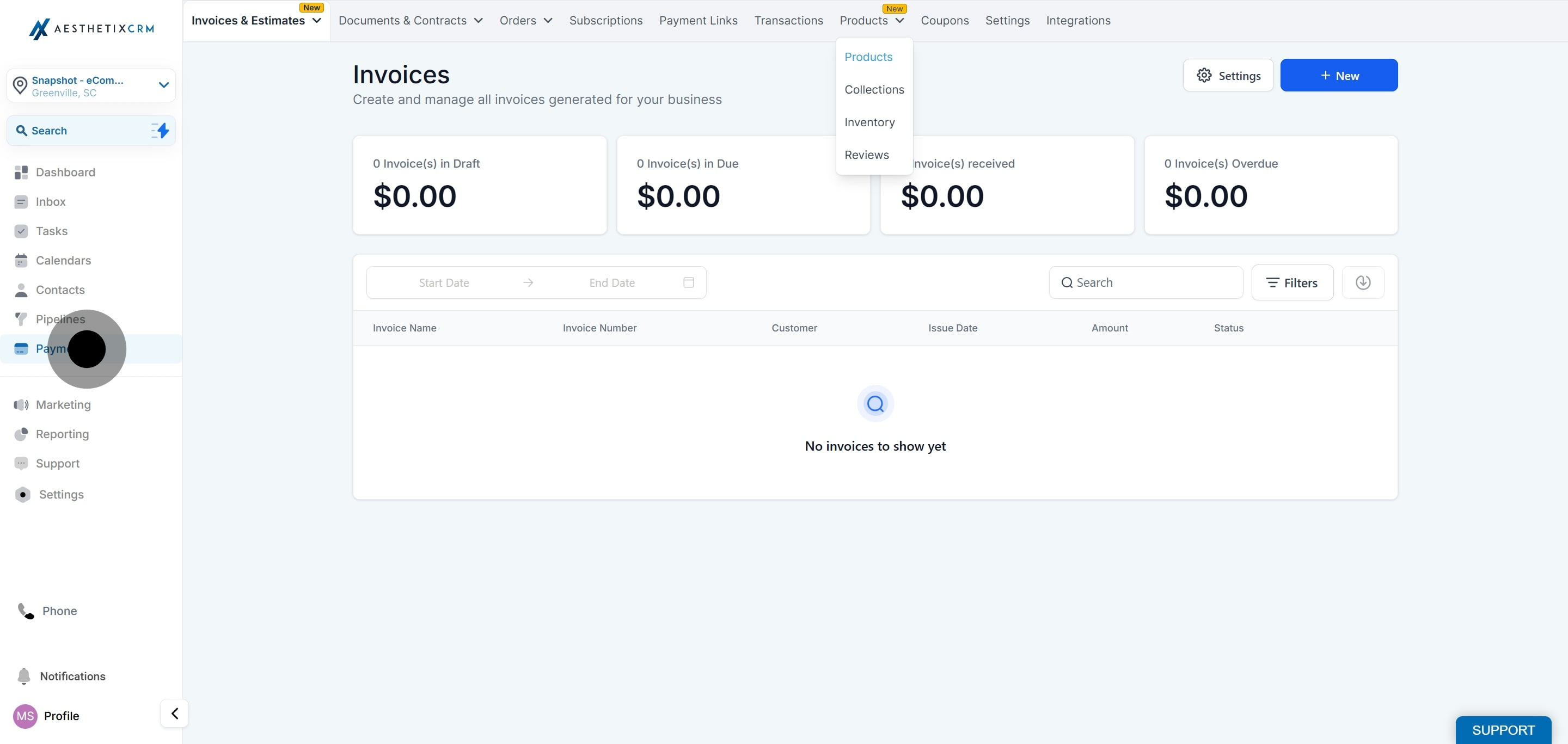Viewport: 1568px width, 744px height.
Task: Open Documents & Contracts dropdown
Action: point(411,21)
